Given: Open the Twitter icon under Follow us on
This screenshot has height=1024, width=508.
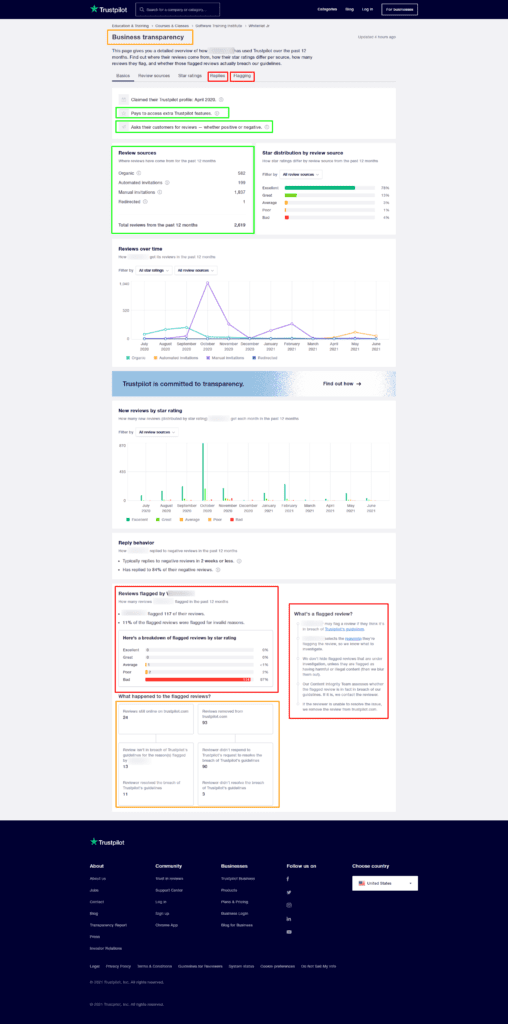Looking at the screenshot, I should 288,892.
